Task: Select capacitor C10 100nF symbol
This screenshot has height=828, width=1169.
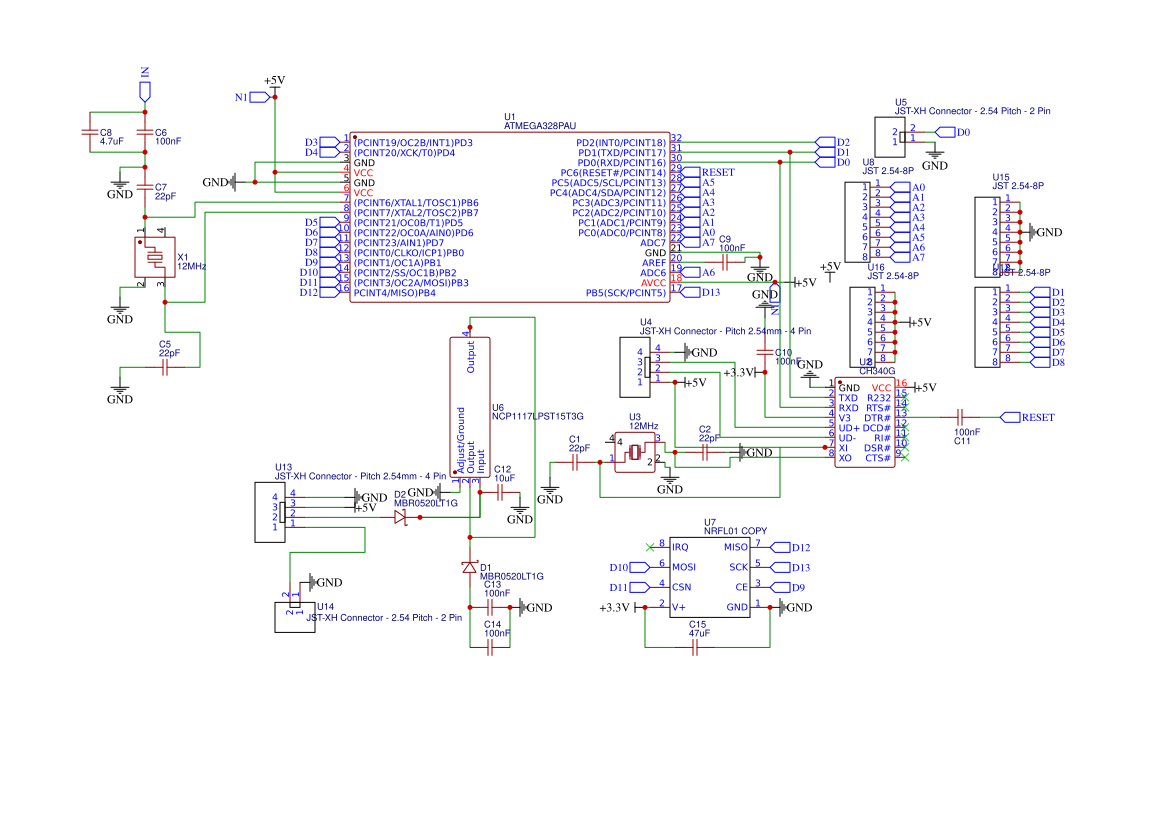Action: point(765,353)
